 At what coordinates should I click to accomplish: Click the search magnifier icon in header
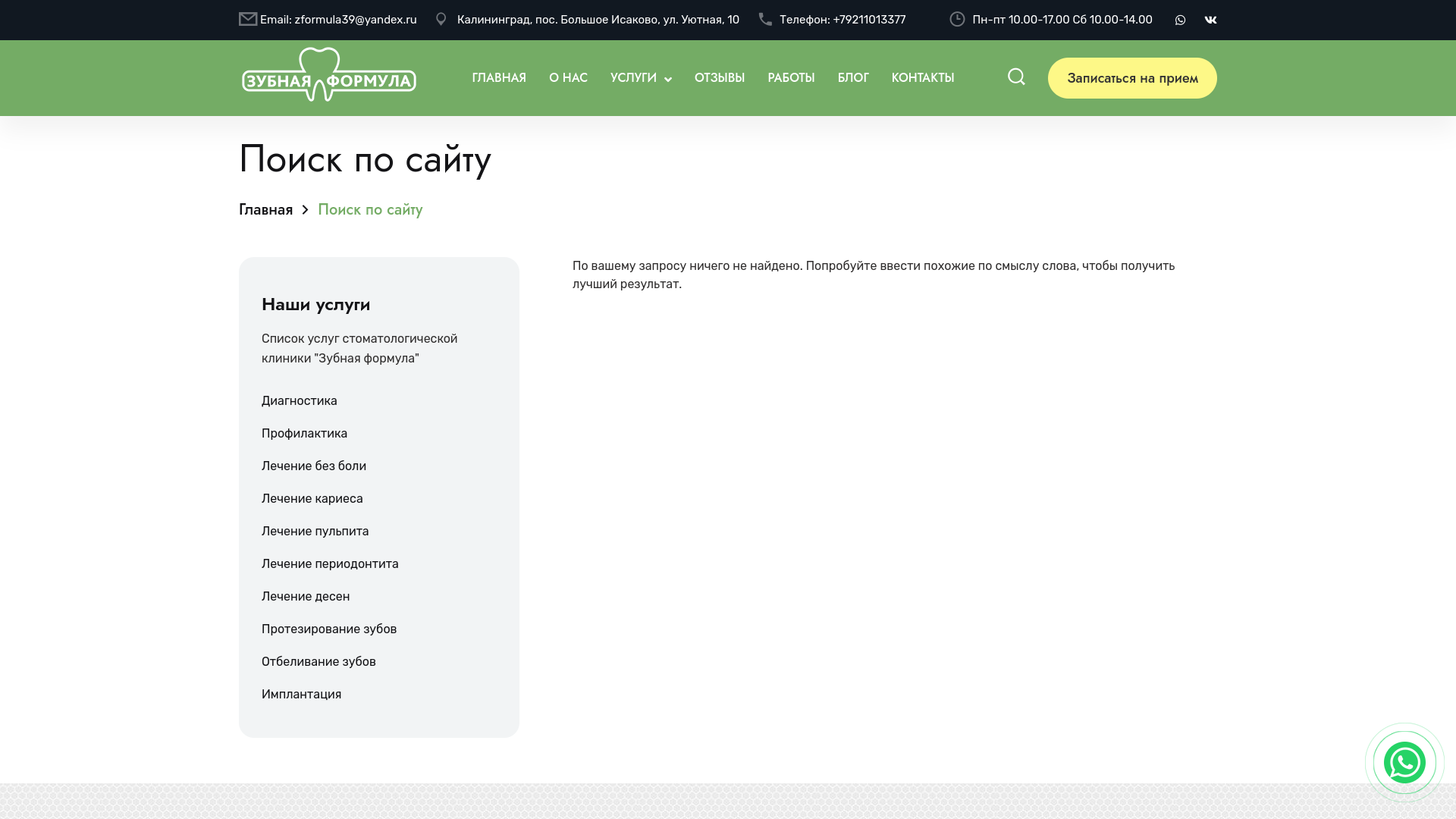(1016, 77)
